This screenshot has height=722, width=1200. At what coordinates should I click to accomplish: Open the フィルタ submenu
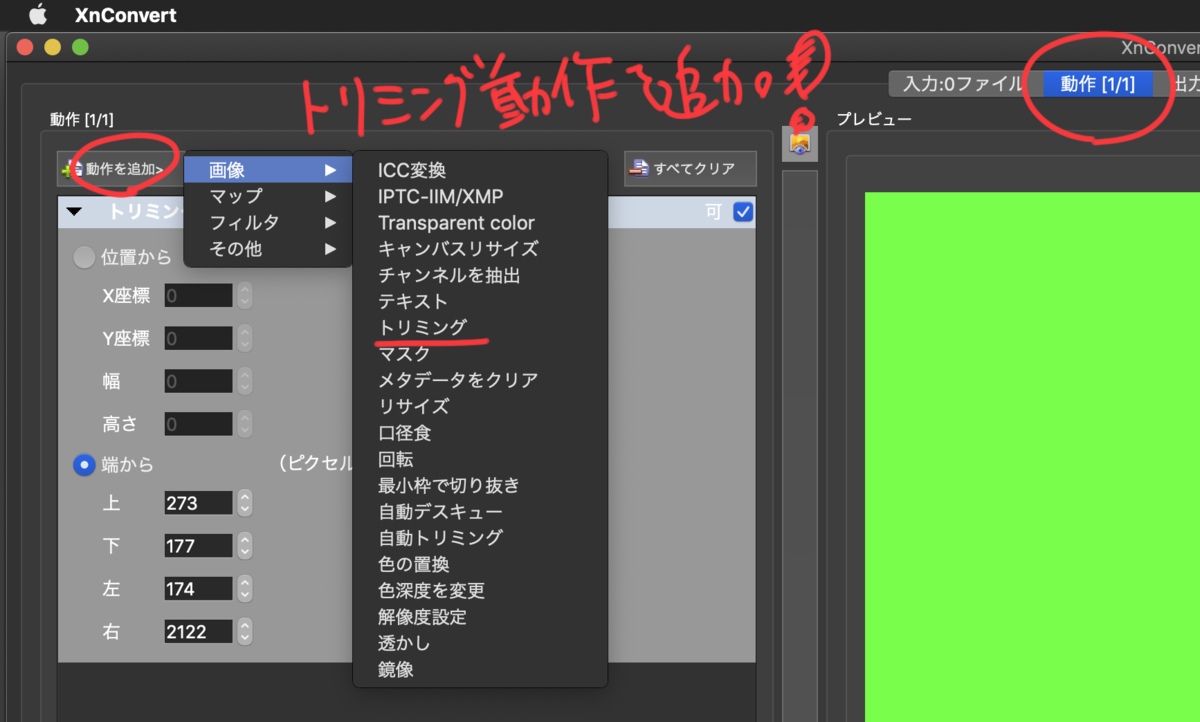click(268, 223)
